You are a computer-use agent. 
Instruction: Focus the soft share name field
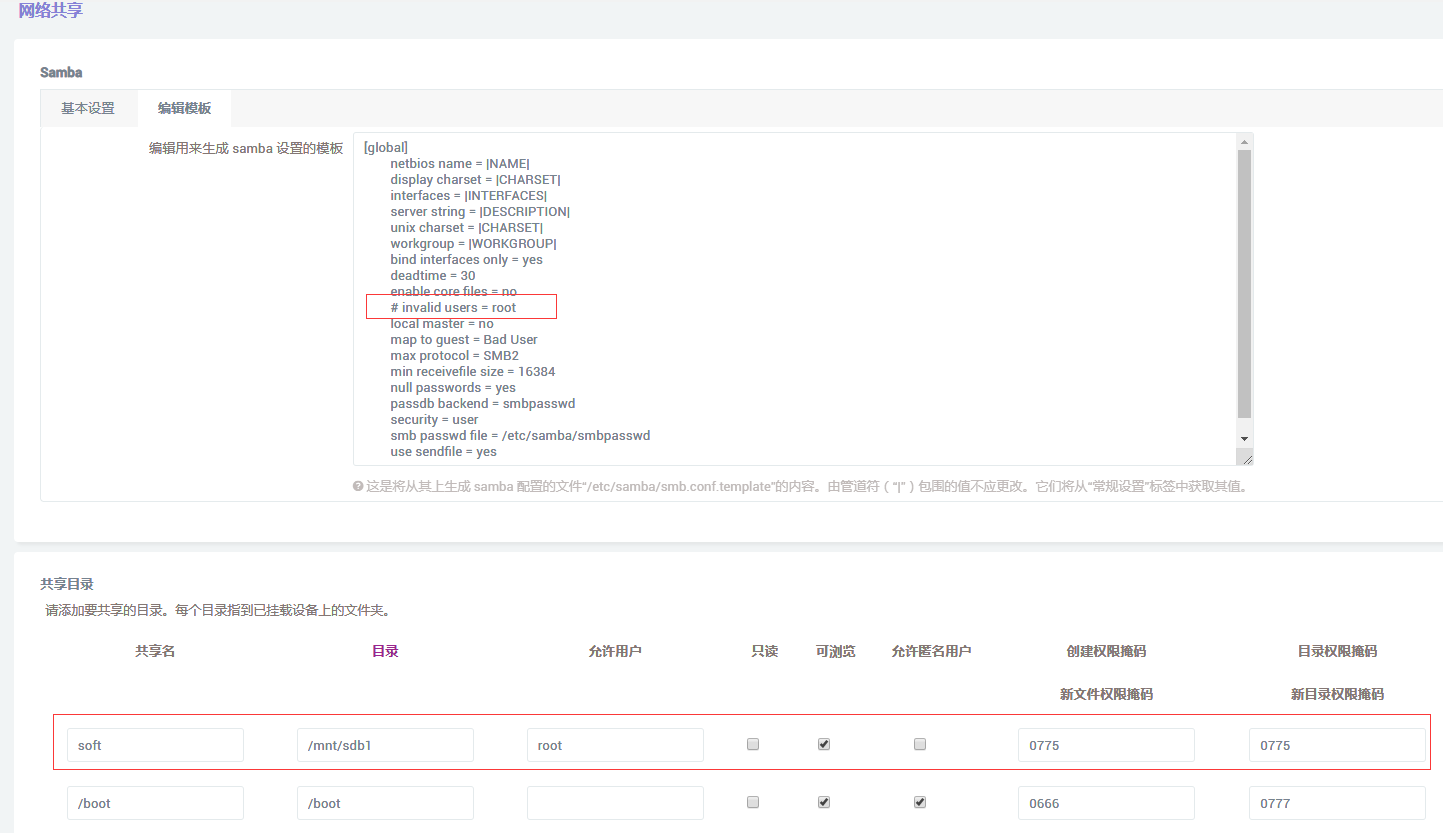[x=155, y=745]
